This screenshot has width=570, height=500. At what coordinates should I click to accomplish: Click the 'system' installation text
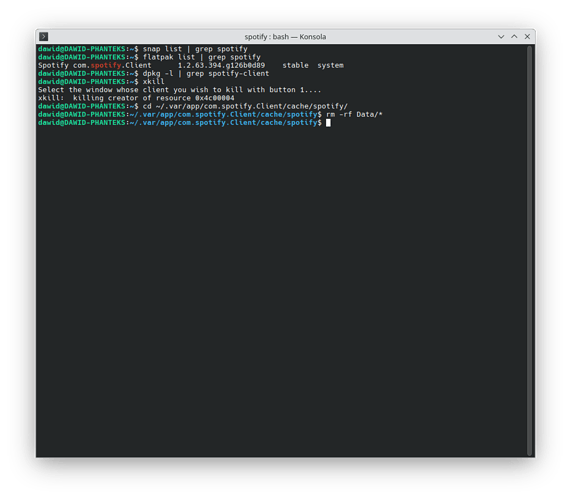click(330, 65)
